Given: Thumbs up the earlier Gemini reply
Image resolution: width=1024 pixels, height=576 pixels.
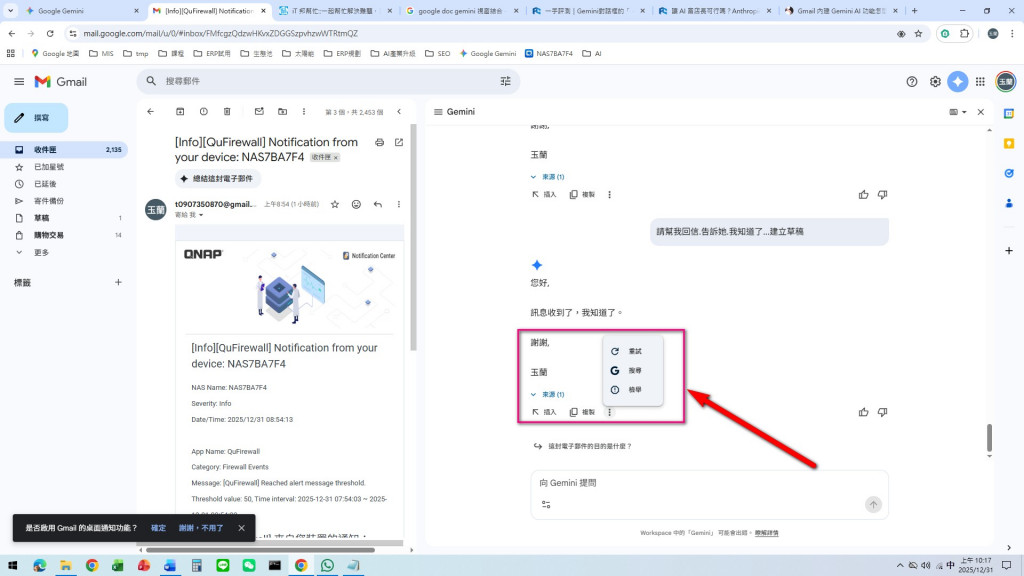Looking at the screenshot, I should coord(863,195).
